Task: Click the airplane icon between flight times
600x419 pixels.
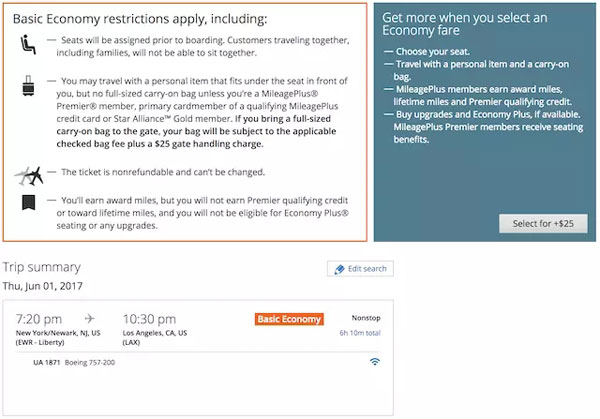Action: coord(89,319)
